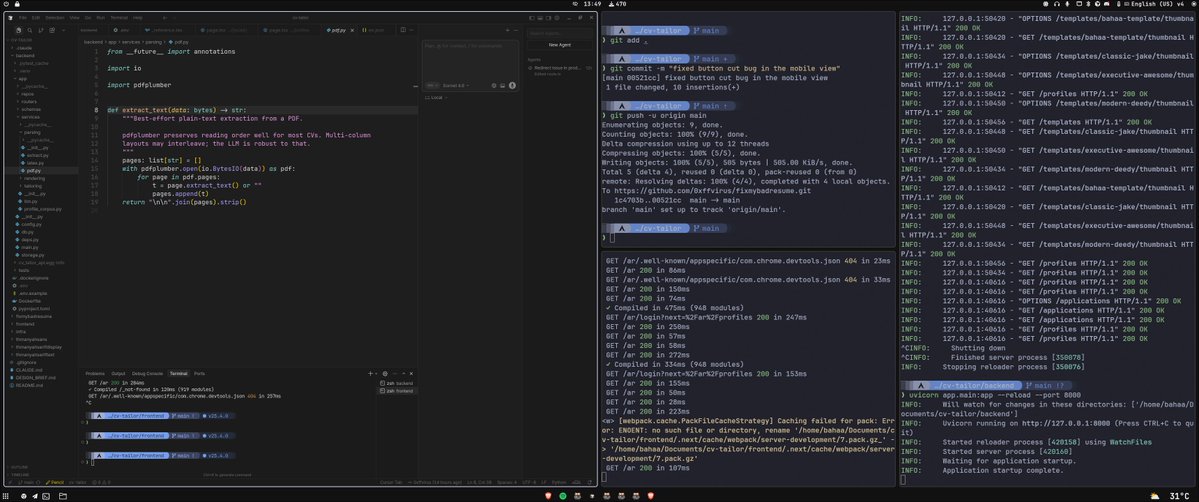This screenshot has width=1199, height=502.
Task: Maximize terminal panel with the chevron up icon
Action: [404, 373]
